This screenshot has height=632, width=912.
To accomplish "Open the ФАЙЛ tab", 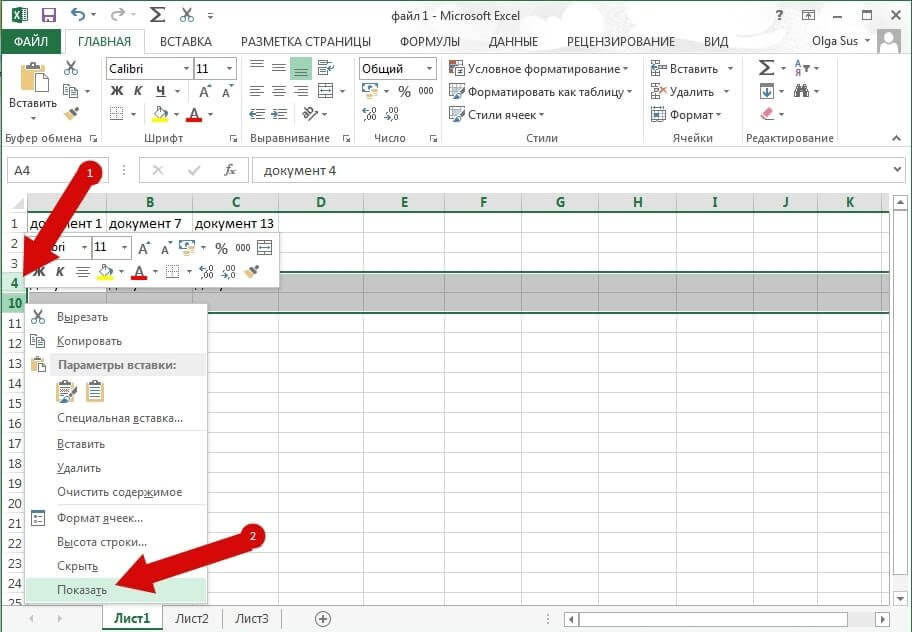I will (x=31, y=41).
